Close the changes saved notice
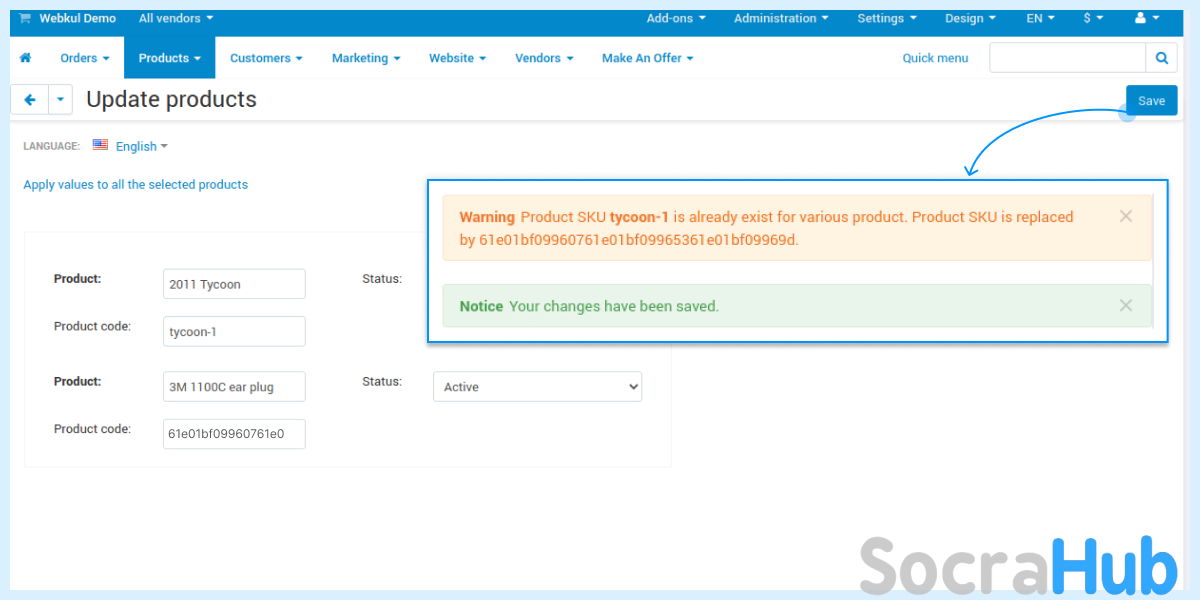Viewport: 1200px width, 600px height. (x=1125, y=306)
